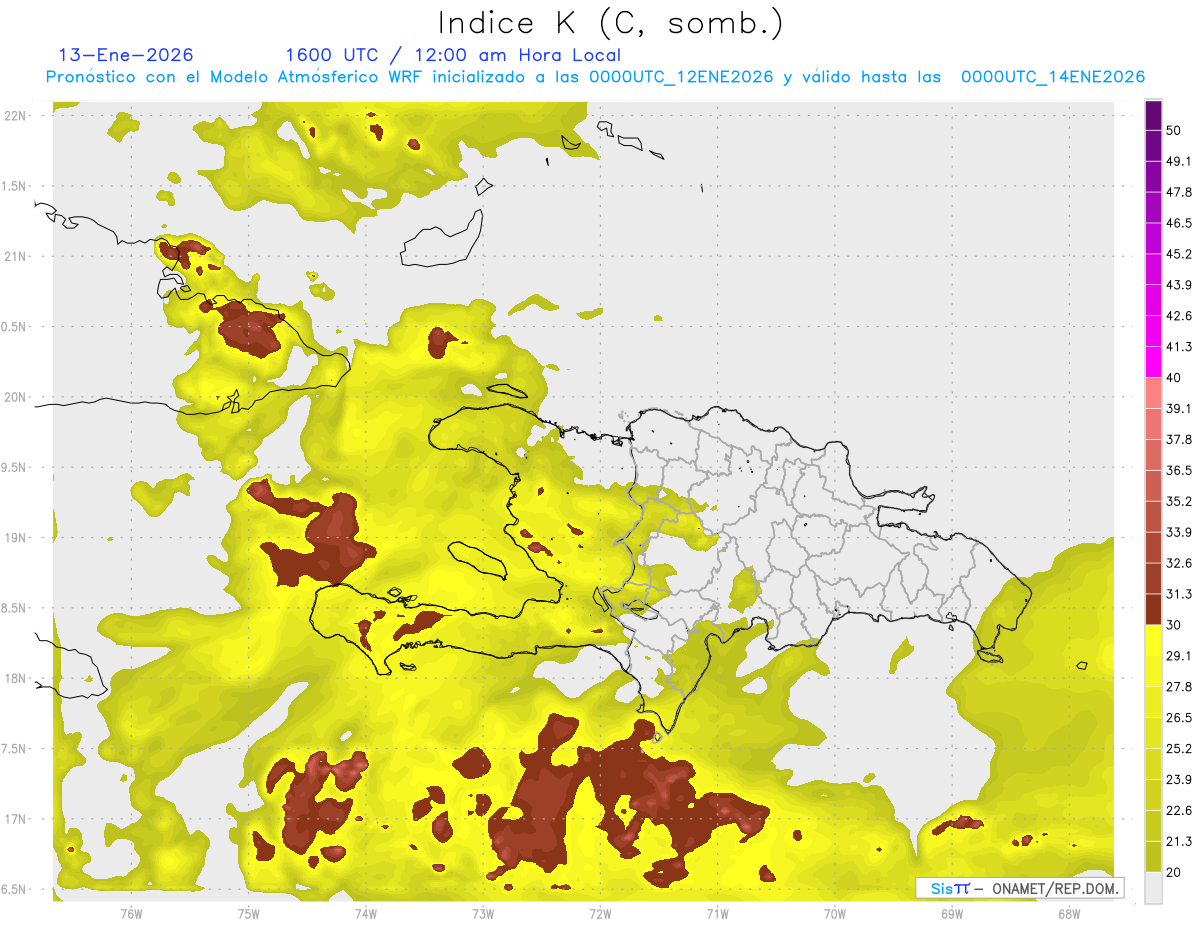The image size is (1200, 927).
Task: Click the colorbar value '32.6'
Action: [x=1179, y=563]
